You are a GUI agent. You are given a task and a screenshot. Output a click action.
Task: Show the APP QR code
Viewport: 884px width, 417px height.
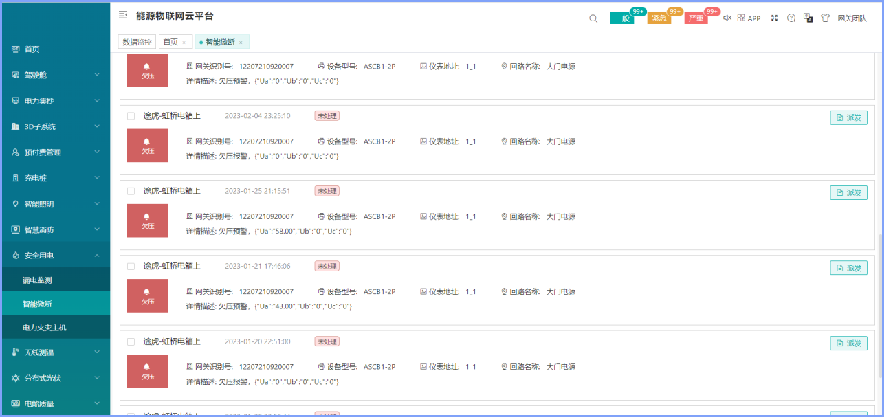click(749, 18)
